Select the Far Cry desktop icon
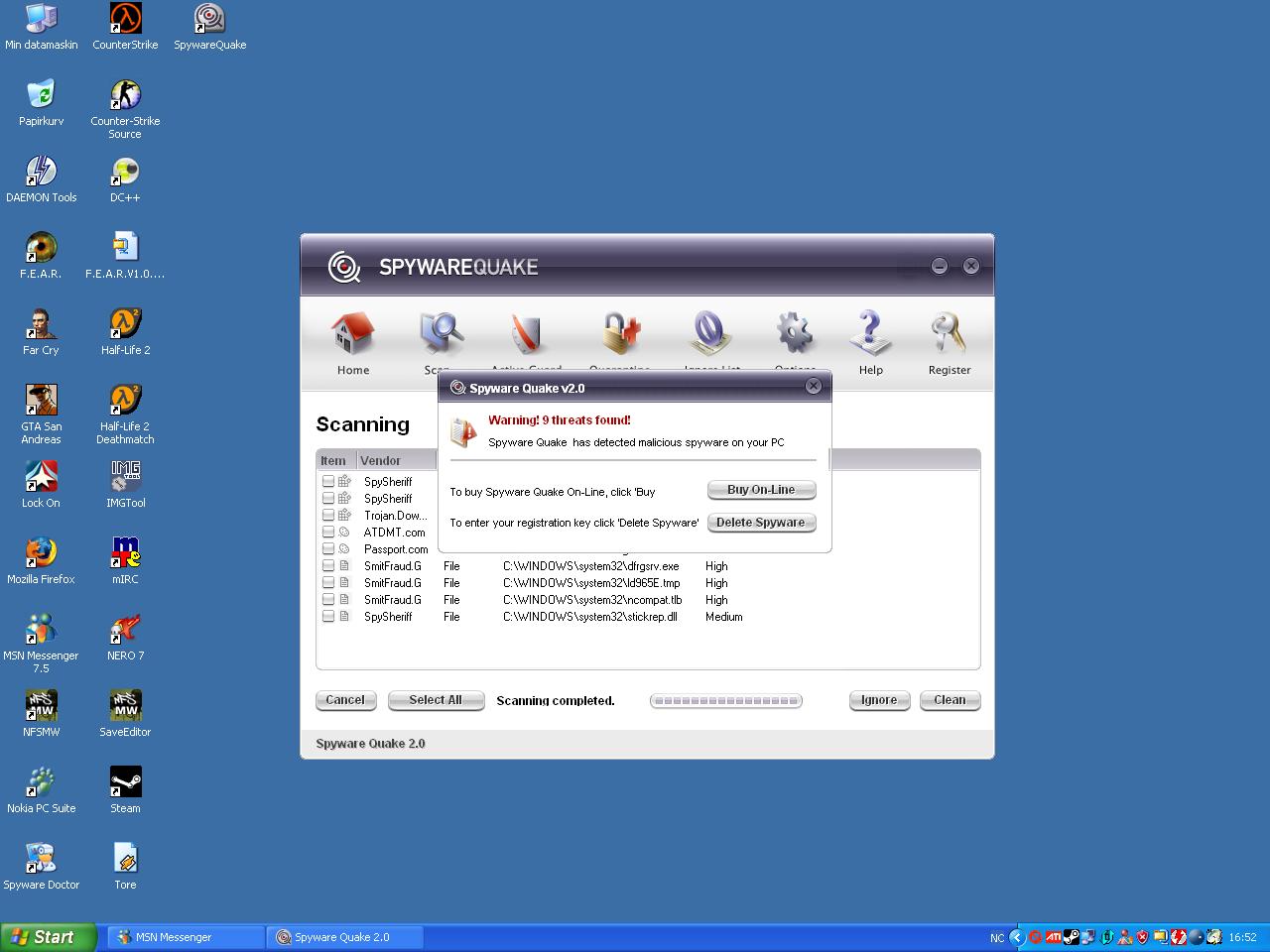 41,332
